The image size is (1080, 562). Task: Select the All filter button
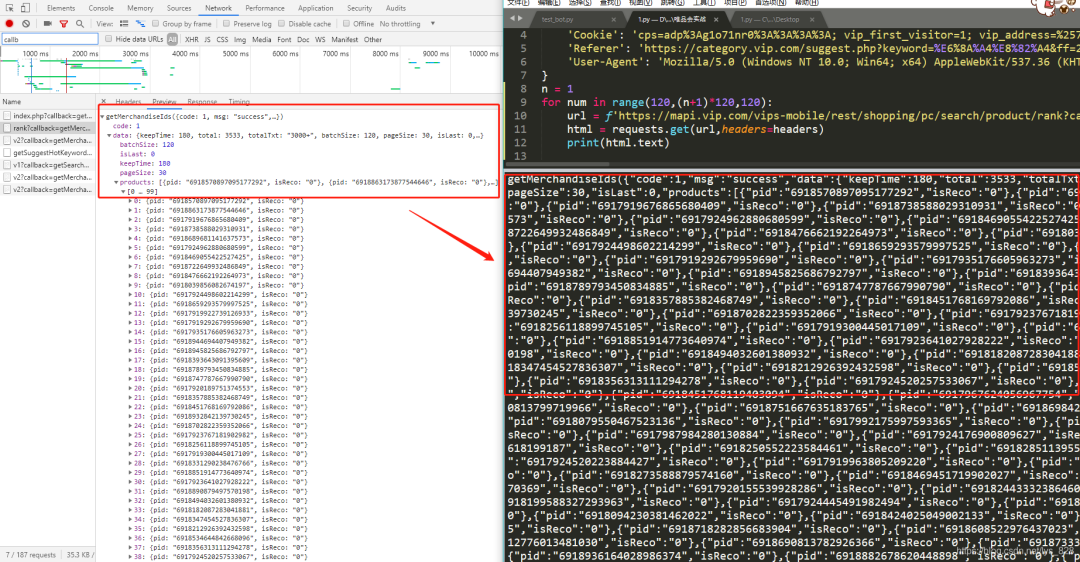tap(172, 39)
